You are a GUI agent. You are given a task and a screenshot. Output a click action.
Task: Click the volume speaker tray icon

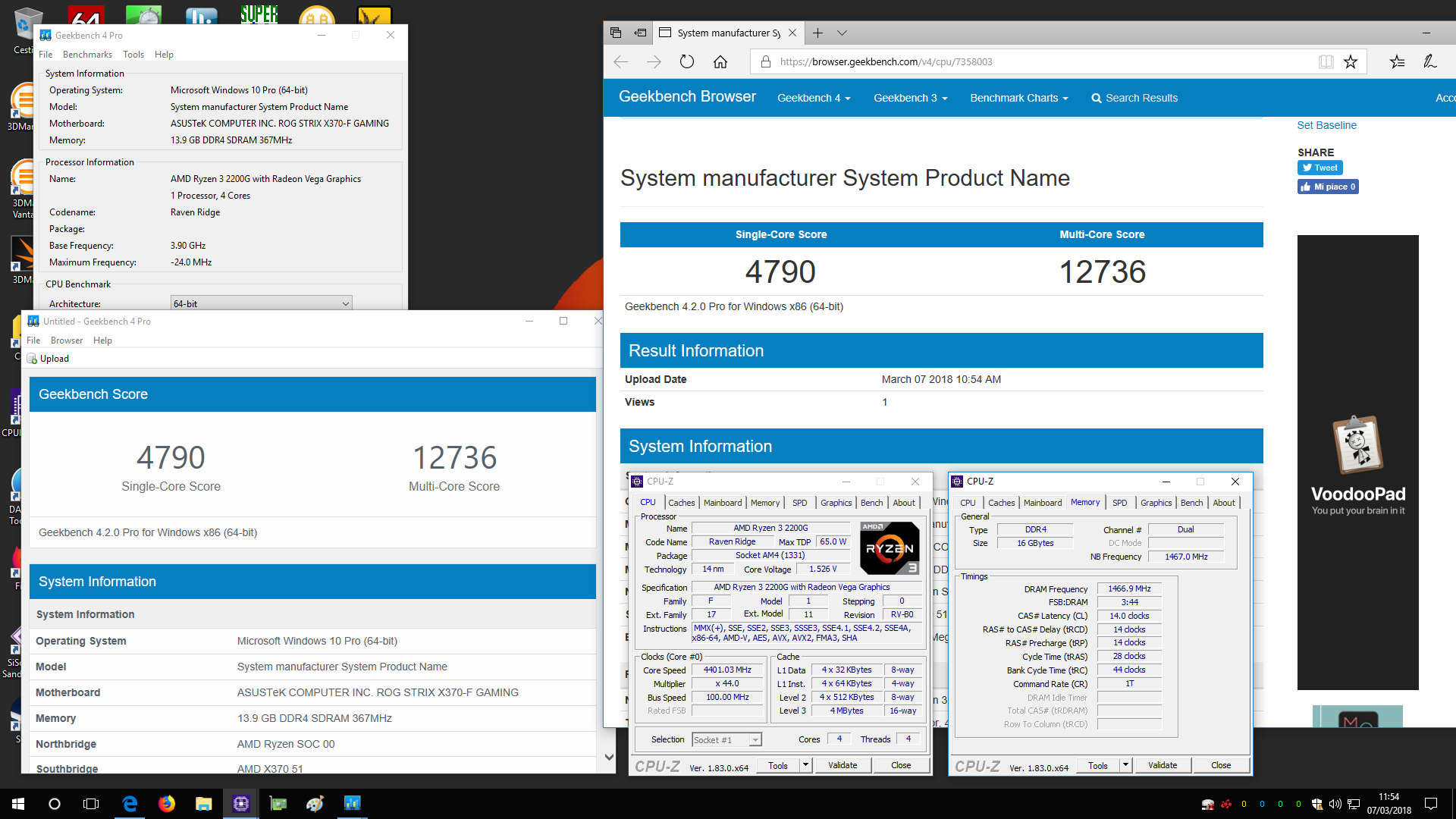coord(1335,804)
